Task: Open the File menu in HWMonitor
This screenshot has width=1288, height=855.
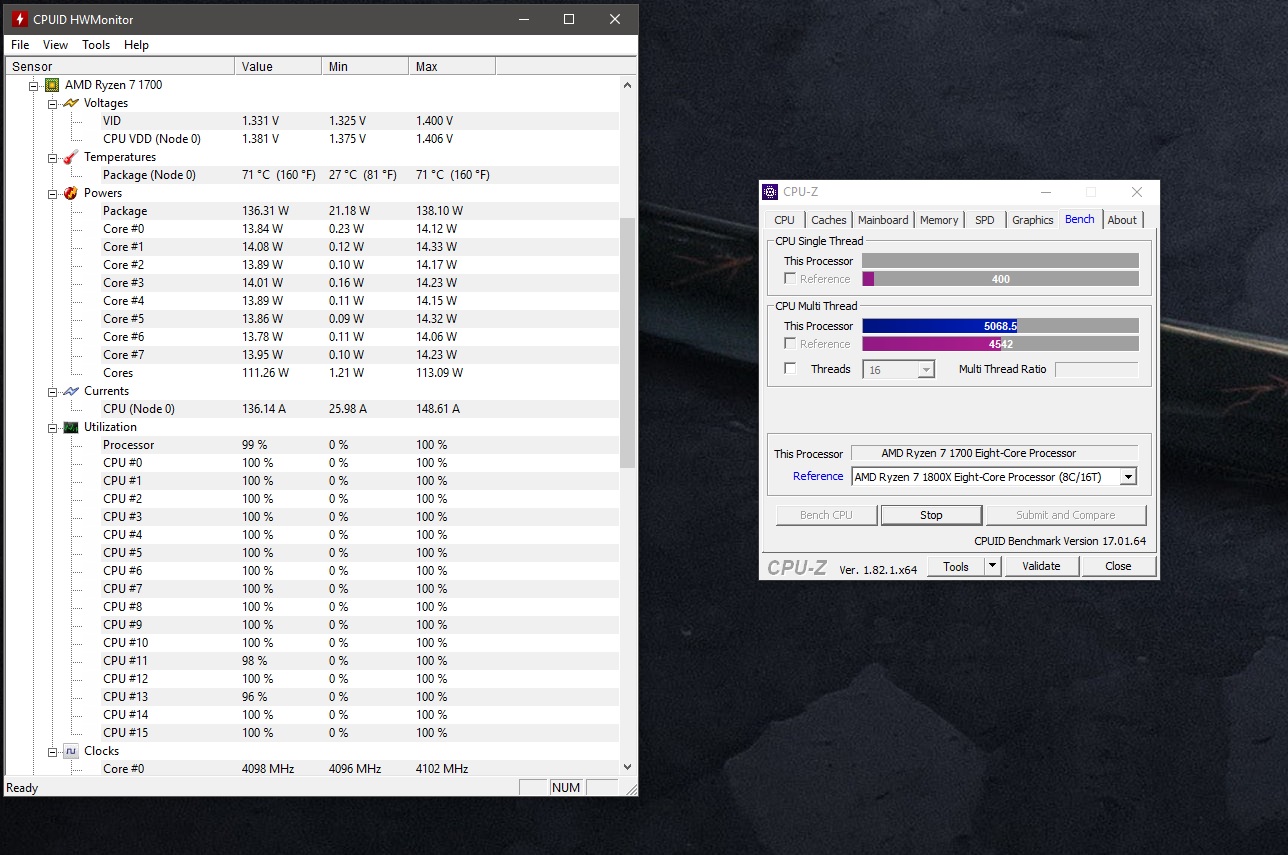Action: click(20, 45)
